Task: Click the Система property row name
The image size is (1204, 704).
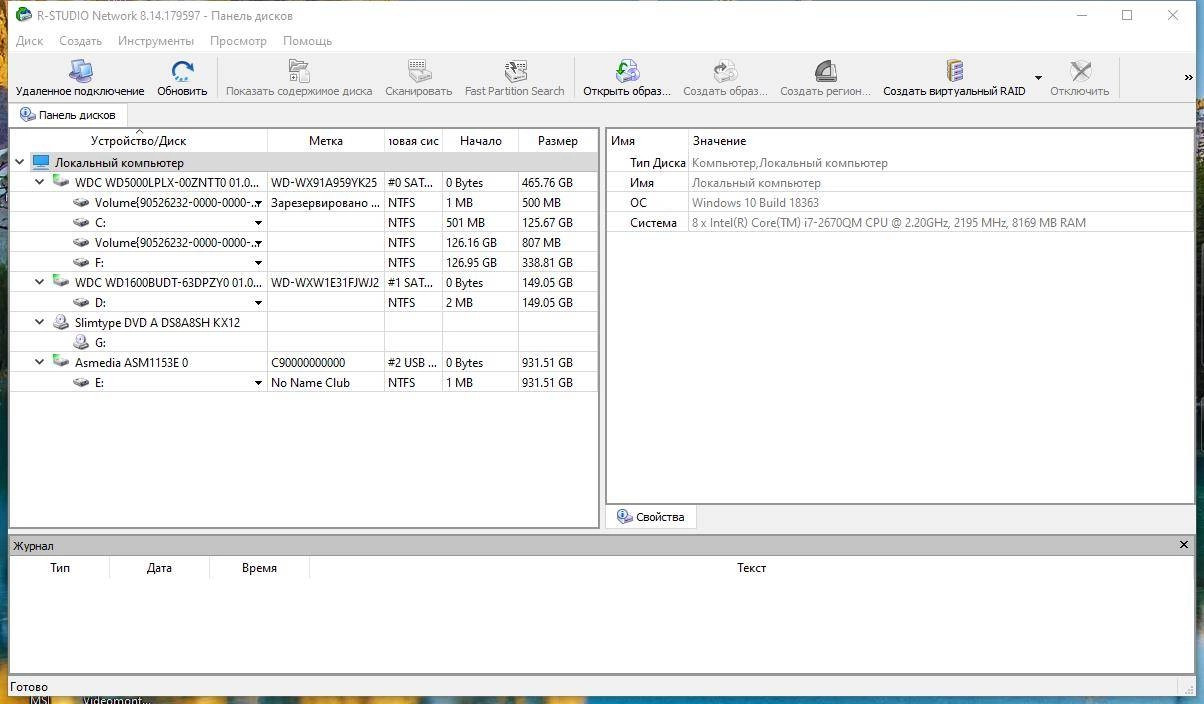Action: coord(653,222)
